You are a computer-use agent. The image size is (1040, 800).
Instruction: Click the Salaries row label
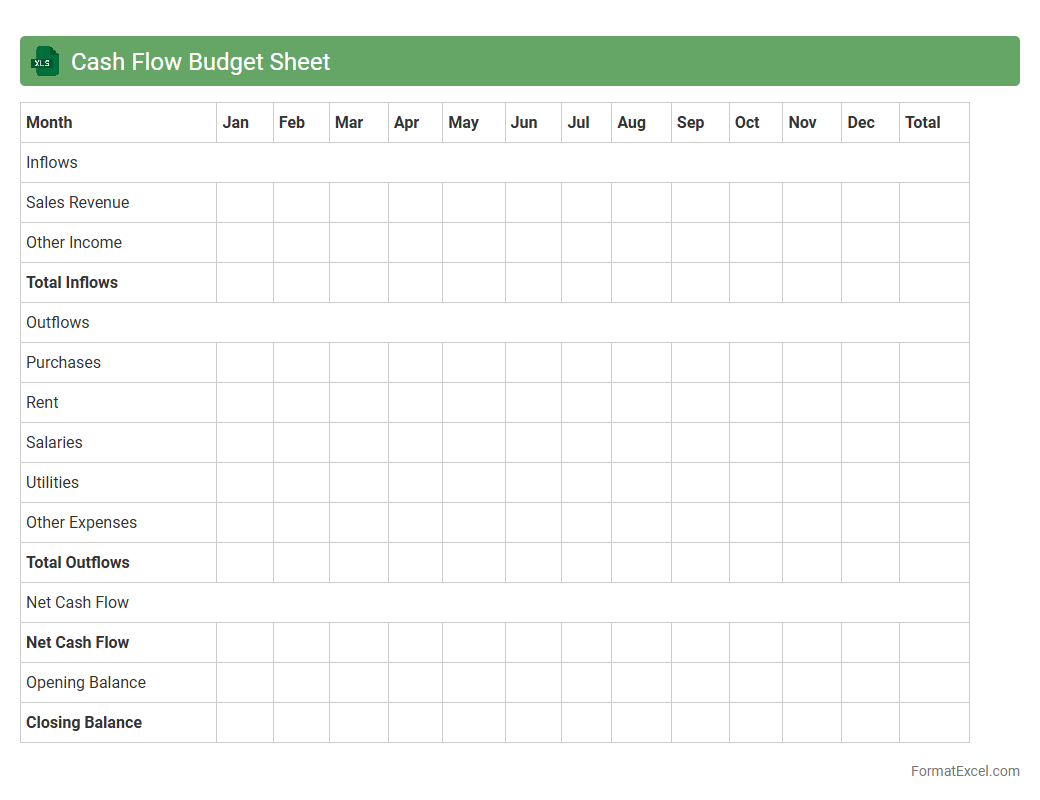[x=55, y=443]
